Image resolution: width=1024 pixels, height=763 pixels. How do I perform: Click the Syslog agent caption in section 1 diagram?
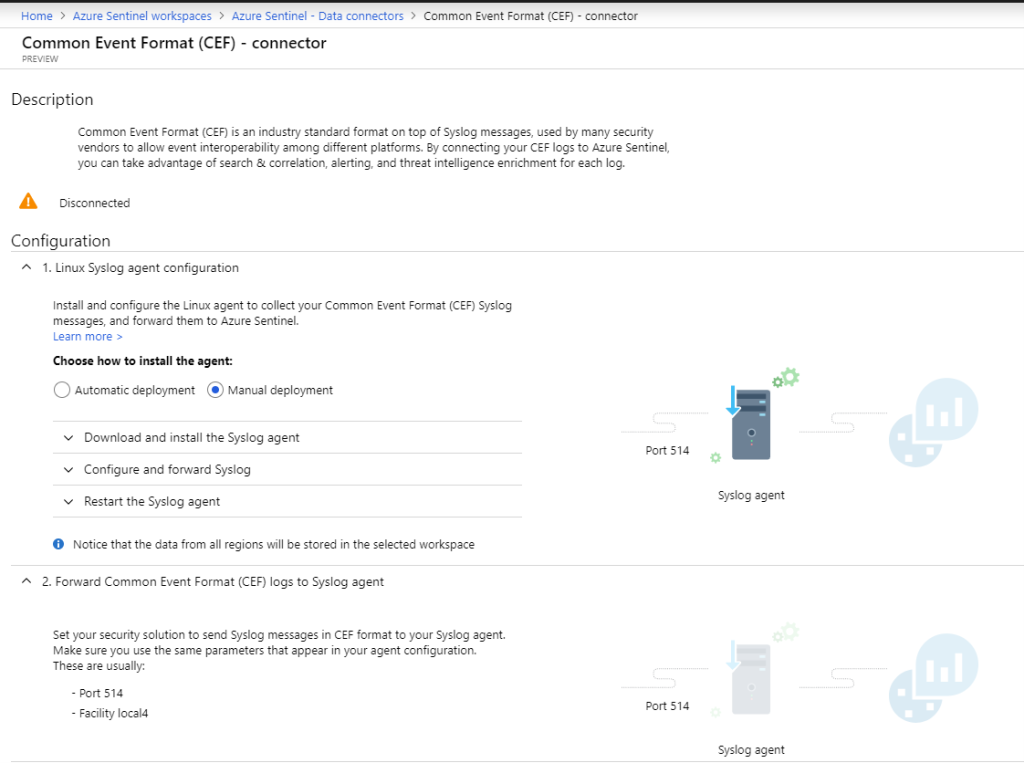pos(751,495)
